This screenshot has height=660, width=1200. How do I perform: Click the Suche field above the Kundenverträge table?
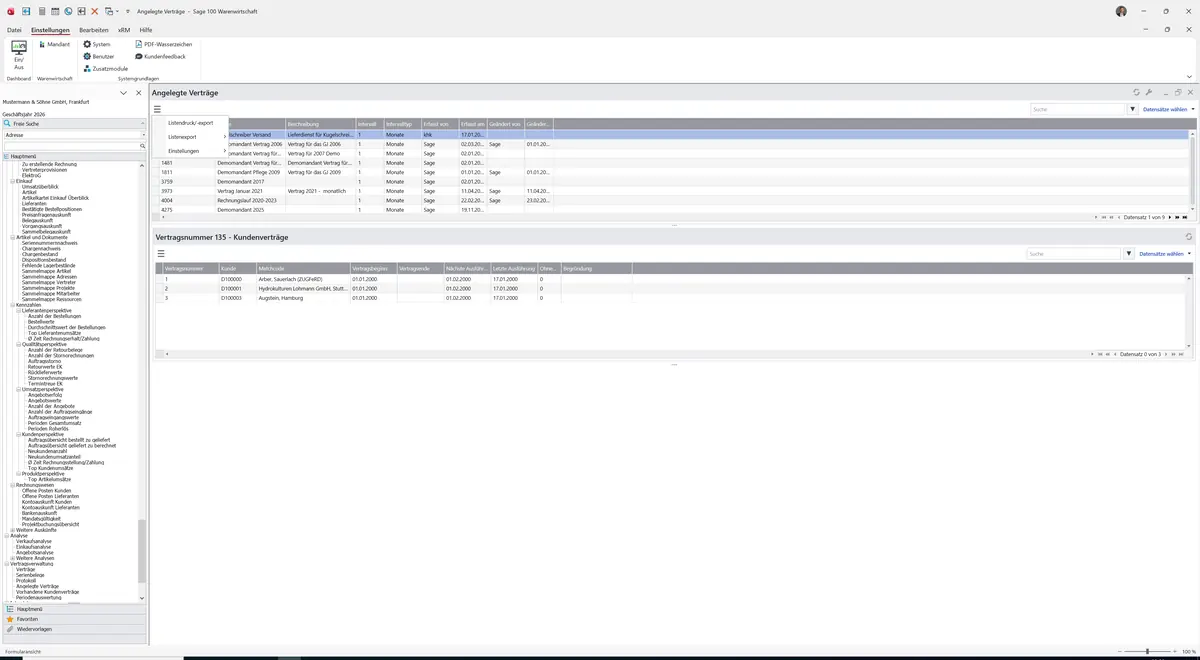pos(1075,254)
